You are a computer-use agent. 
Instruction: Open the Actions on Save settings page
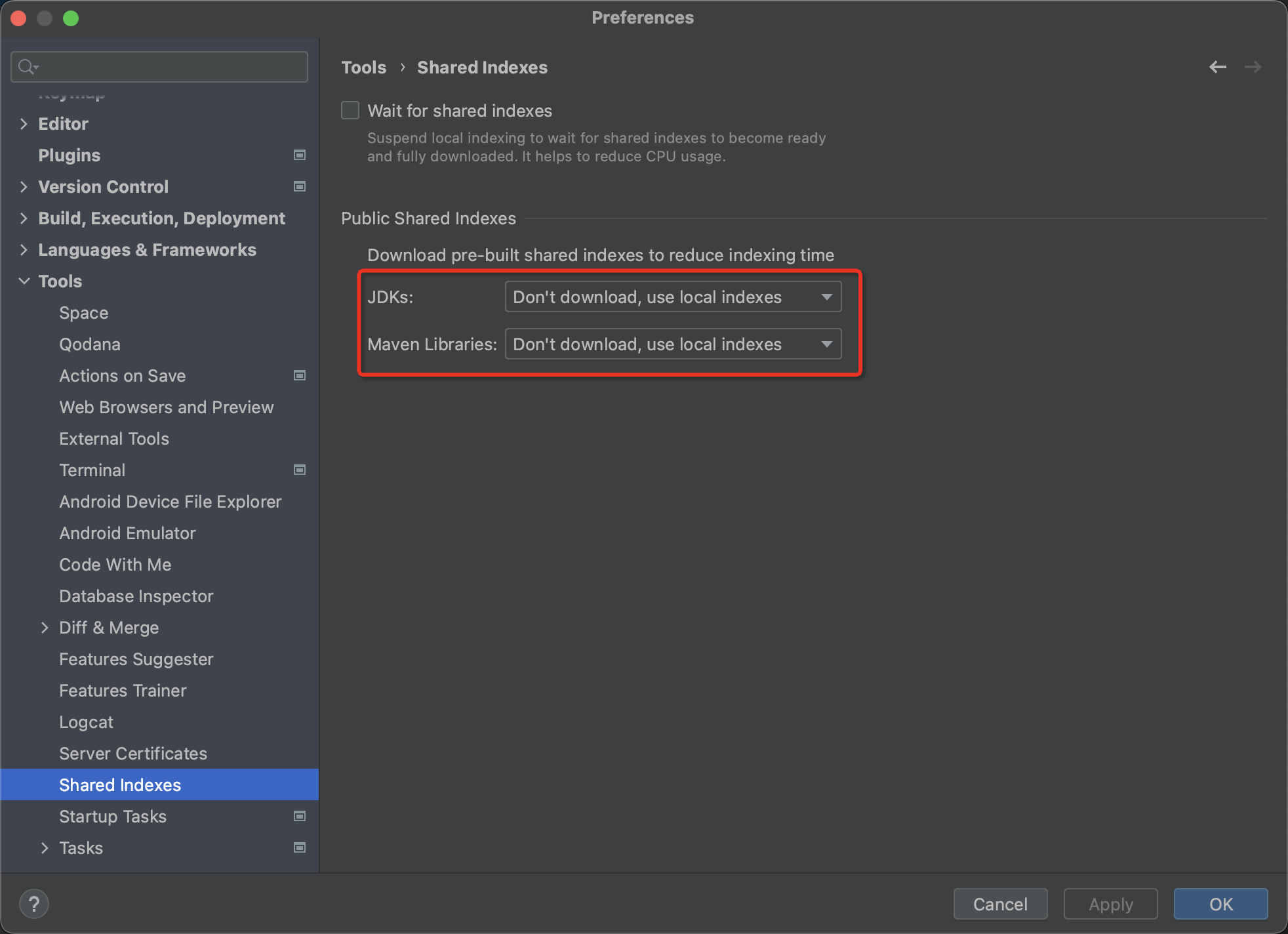[123, 376]
